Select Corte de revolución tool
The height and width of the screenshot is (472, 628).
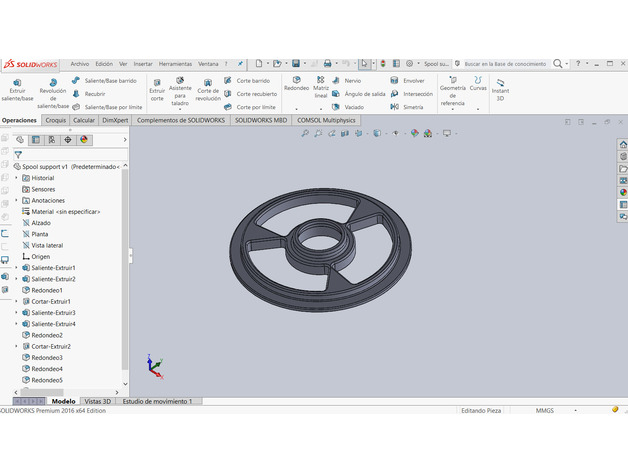208,91
